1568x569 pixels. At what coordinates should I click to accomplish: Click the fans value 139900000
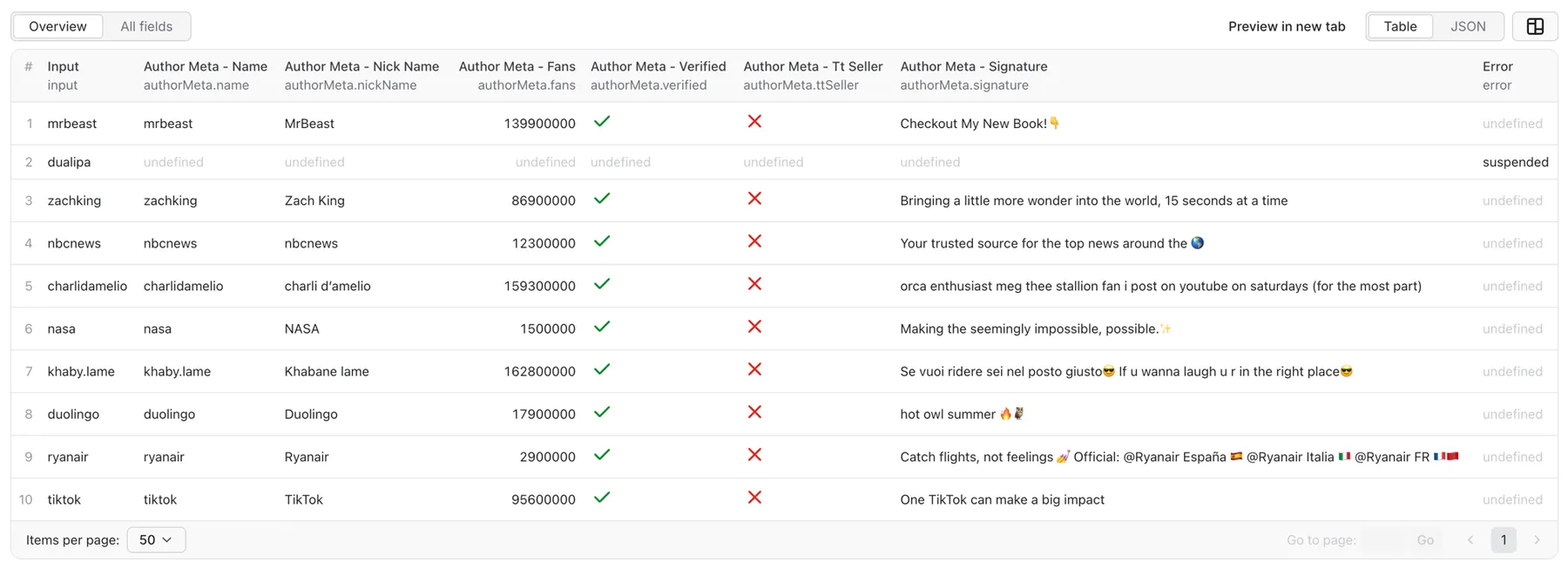(539, 124)
